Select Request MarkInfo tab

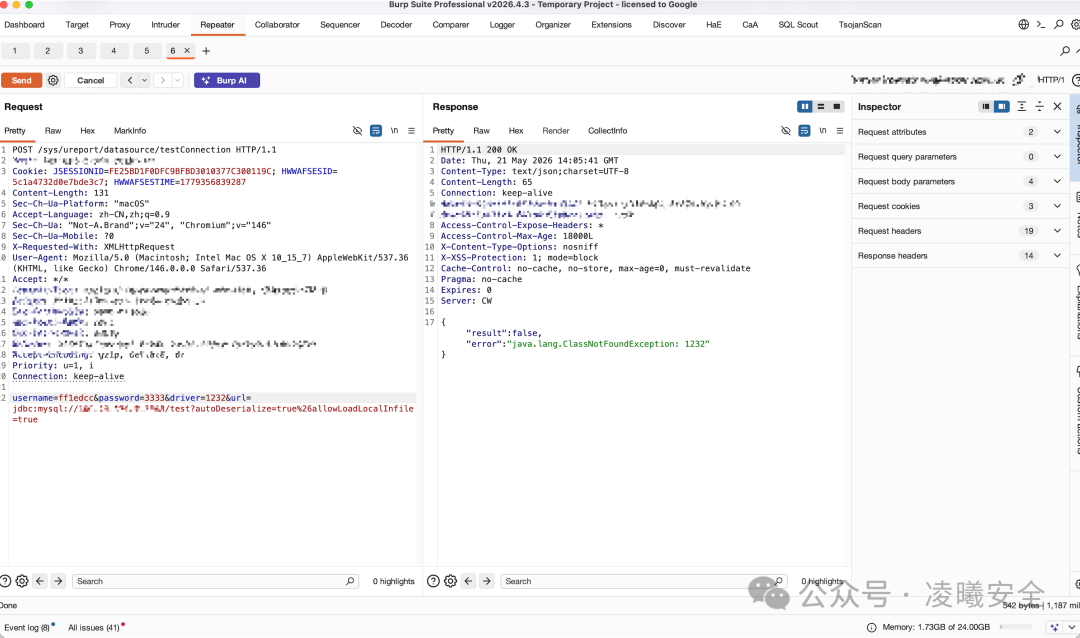click(x=130, y=130)
